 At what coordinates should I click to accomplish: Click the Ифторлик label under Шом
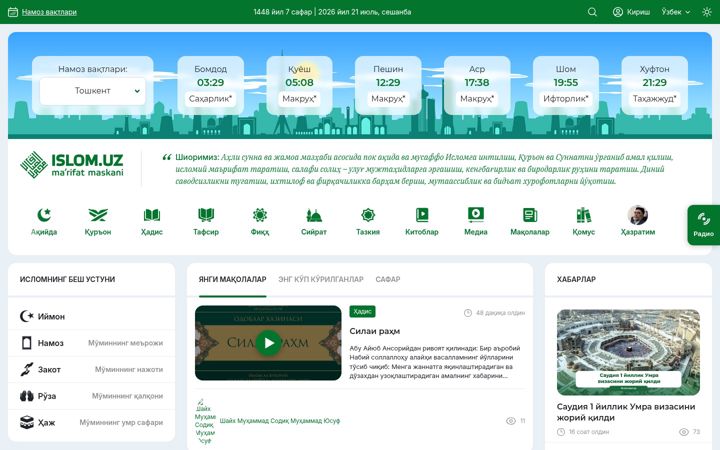point(566,99)
